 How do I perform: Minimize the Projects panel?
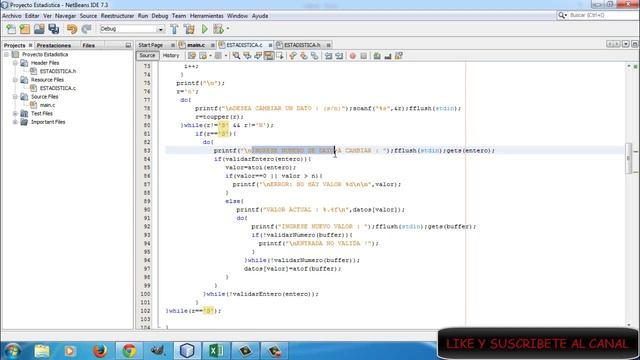(128, 45)
